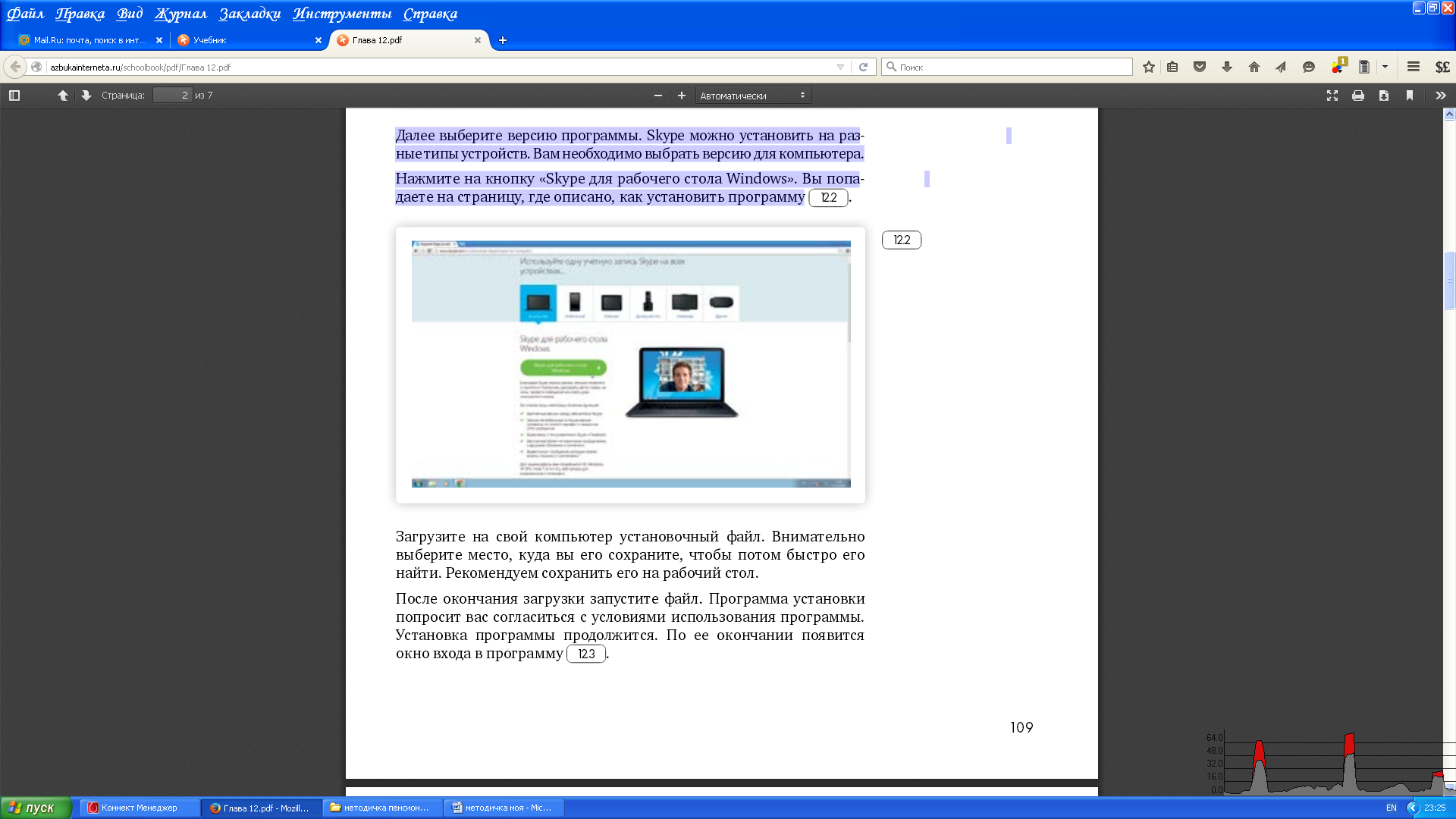Bookmark this page with star icon

point(1149,67)
